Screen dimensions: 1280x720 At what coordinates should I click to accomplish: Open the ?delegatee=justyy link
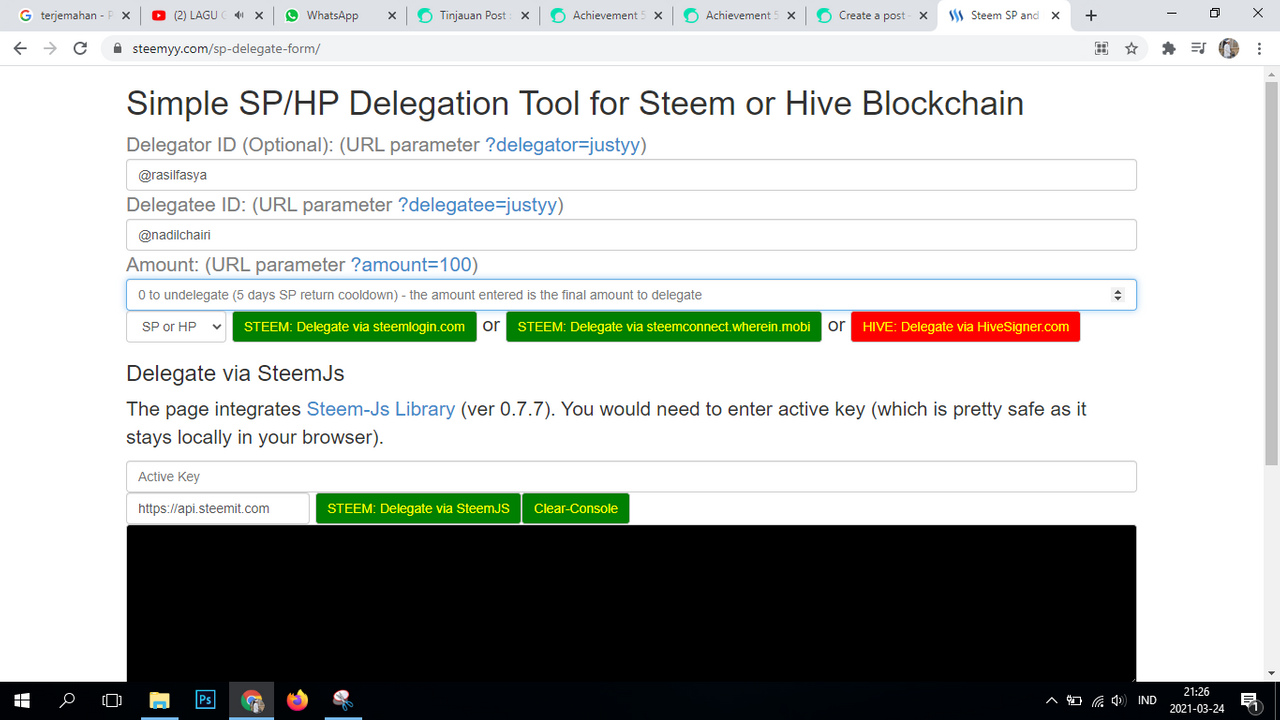pyautogui.click(x=478, y=205)
